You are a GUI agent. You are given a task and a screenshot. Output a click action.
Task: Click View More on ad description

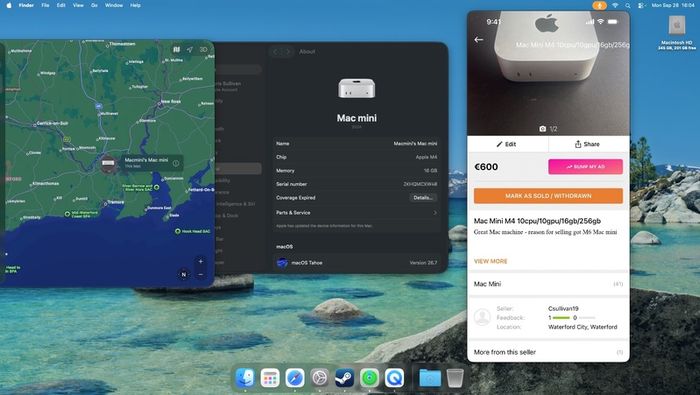coord(491,261)
